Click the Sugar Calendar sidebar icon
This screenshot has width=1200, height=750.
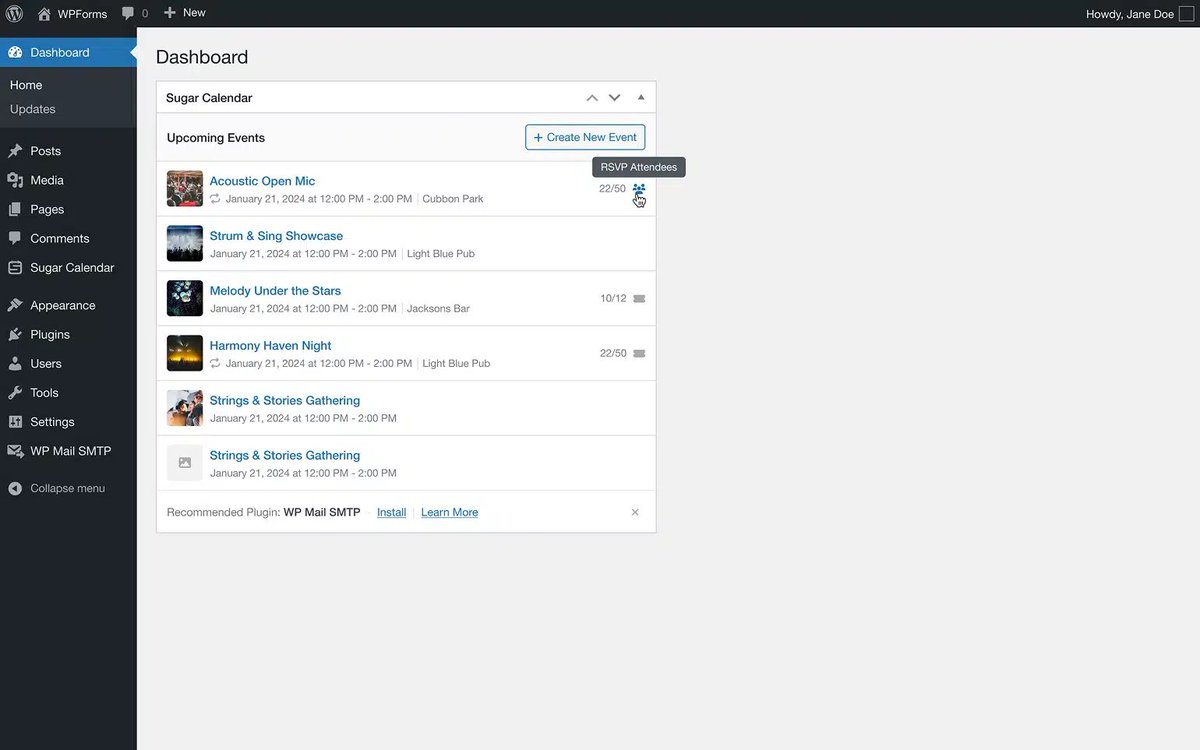coord(15,268)
